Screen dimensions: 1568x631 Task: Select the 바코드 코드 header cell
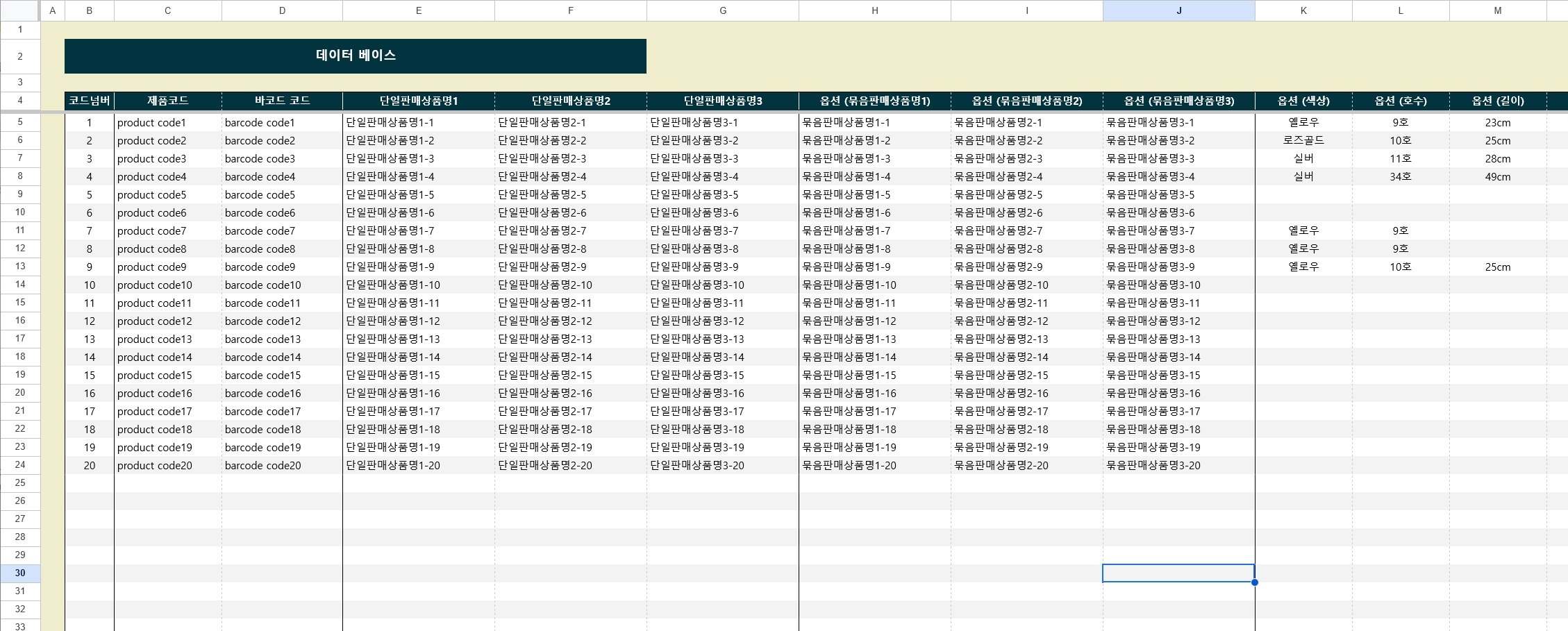click(x=282, y=101)
